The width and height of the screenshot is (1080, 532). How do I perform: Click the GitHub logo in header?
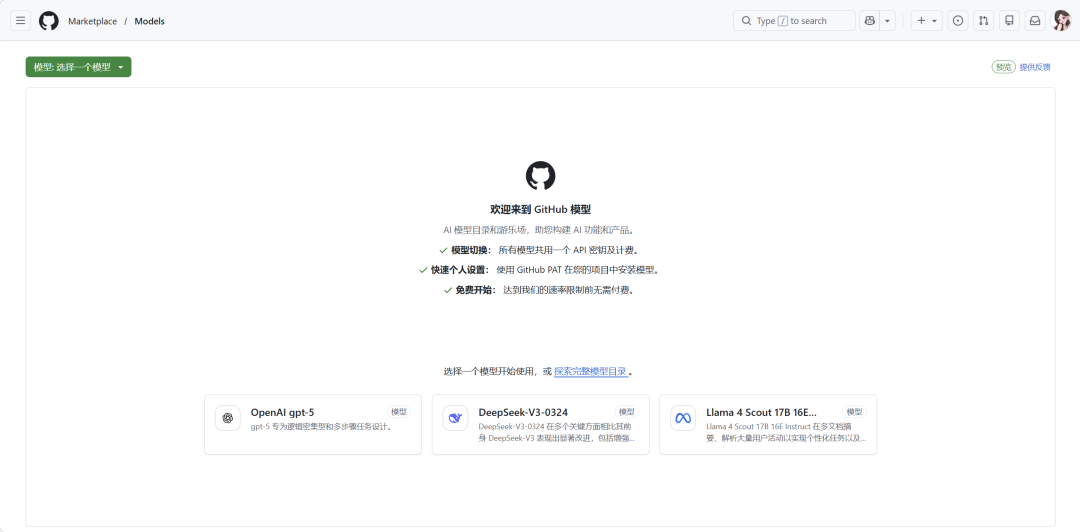49,21
